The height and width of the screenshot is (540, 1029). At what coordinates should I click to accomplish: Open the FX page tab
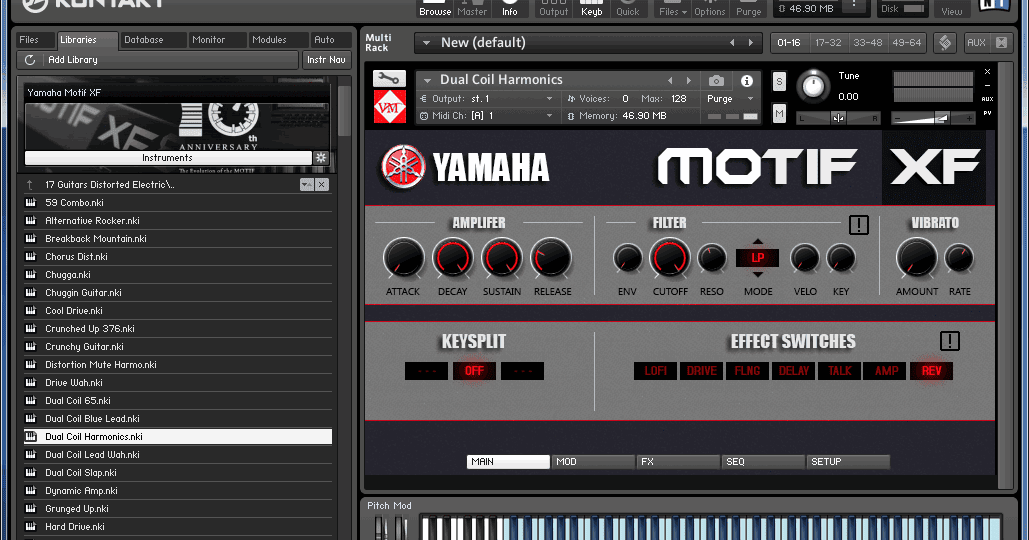[678, 462]
